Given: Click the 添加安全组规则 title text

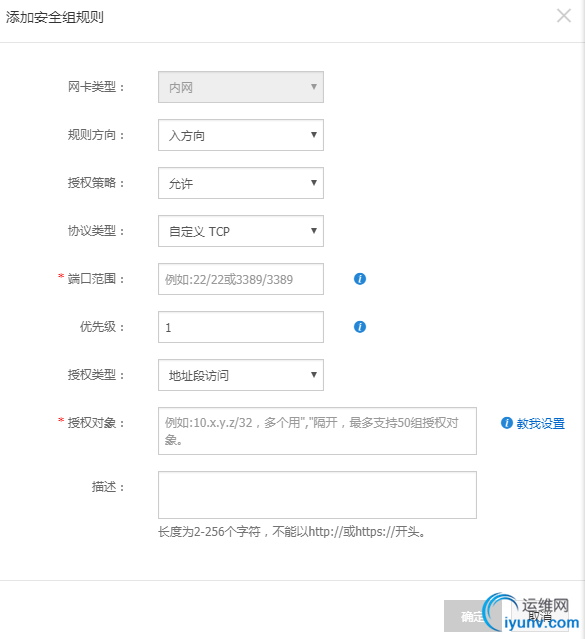Looking at the screenshot, I should point(55,18).
